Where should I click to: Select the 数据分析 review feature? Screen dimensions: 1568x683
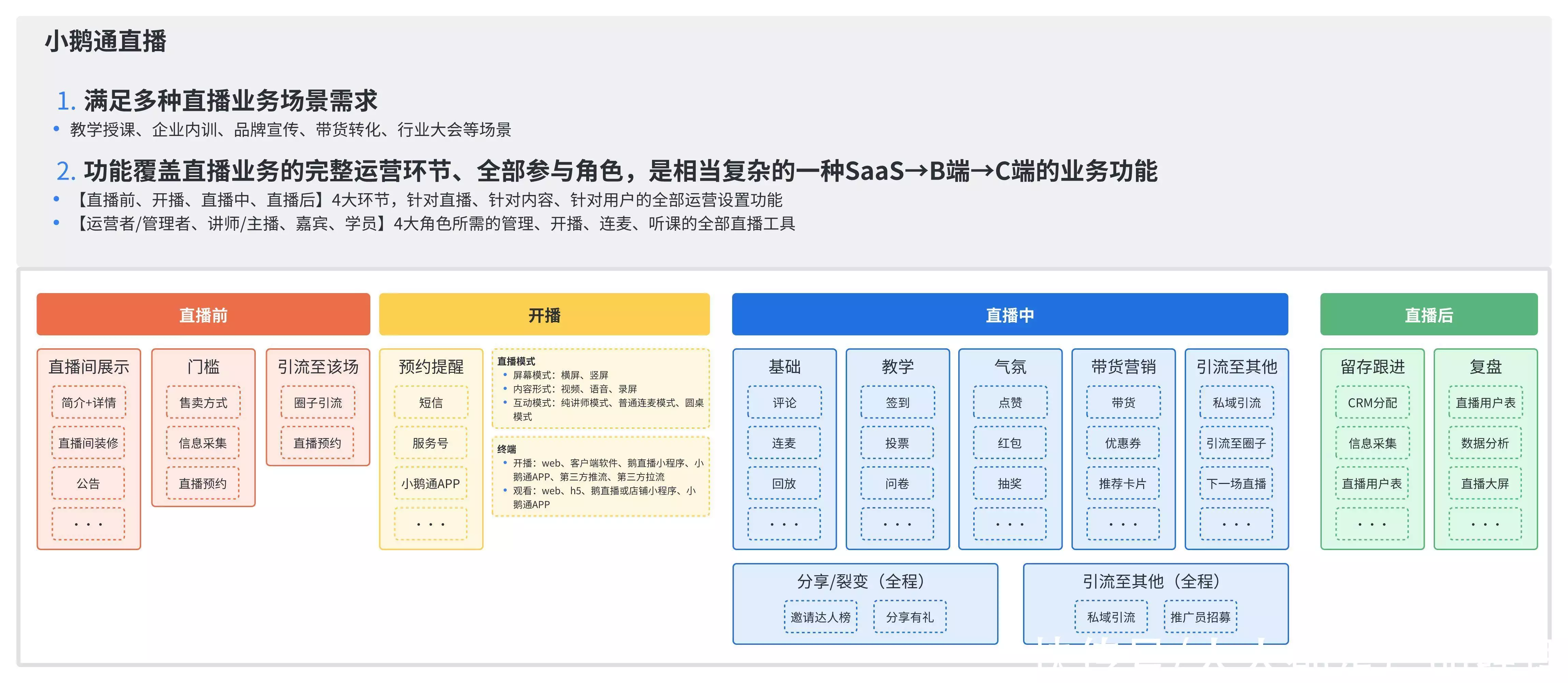1485,443
